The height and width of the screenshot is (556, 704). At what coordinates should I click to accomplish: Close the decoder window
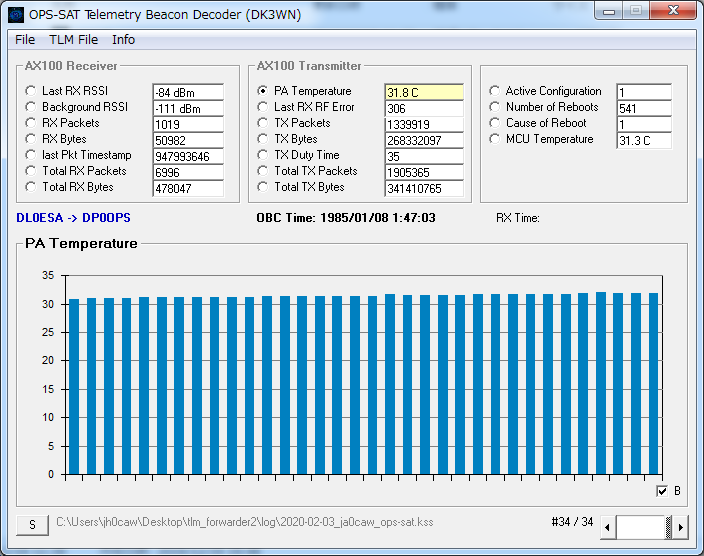point(673,11)
